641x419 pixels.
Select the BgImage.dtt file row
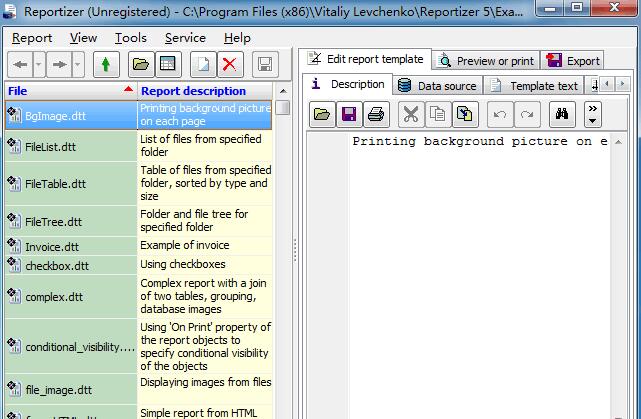[x=139, y=115]
